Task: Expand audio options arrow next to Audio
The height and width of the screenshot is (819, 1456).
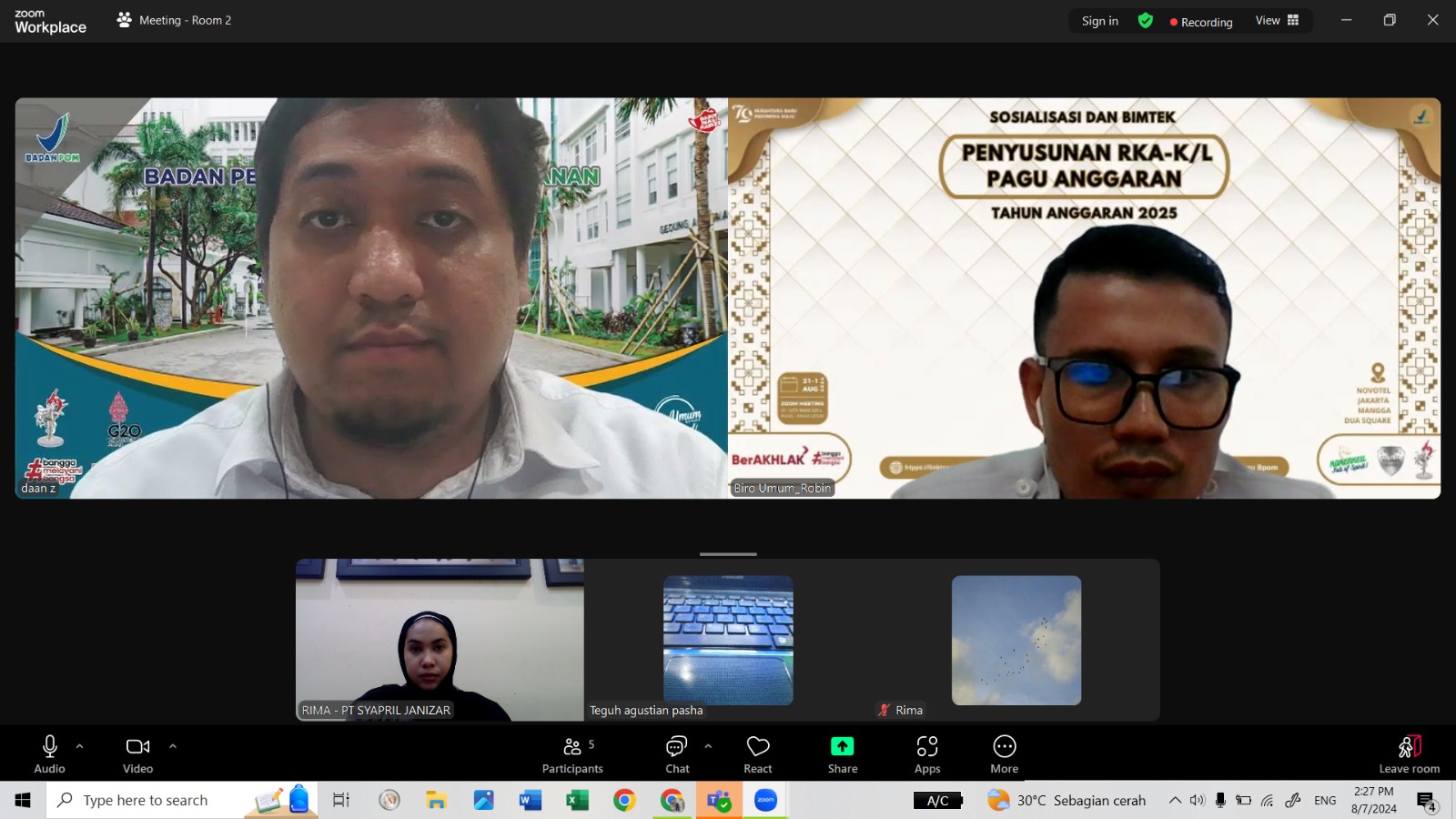Action: [80, 746]
